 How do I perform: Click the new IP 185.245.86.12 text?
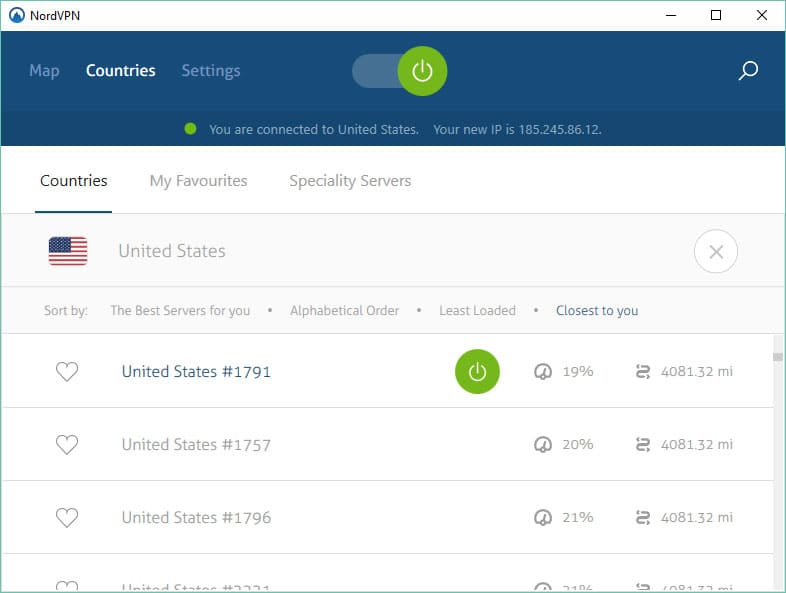[517, 129]
